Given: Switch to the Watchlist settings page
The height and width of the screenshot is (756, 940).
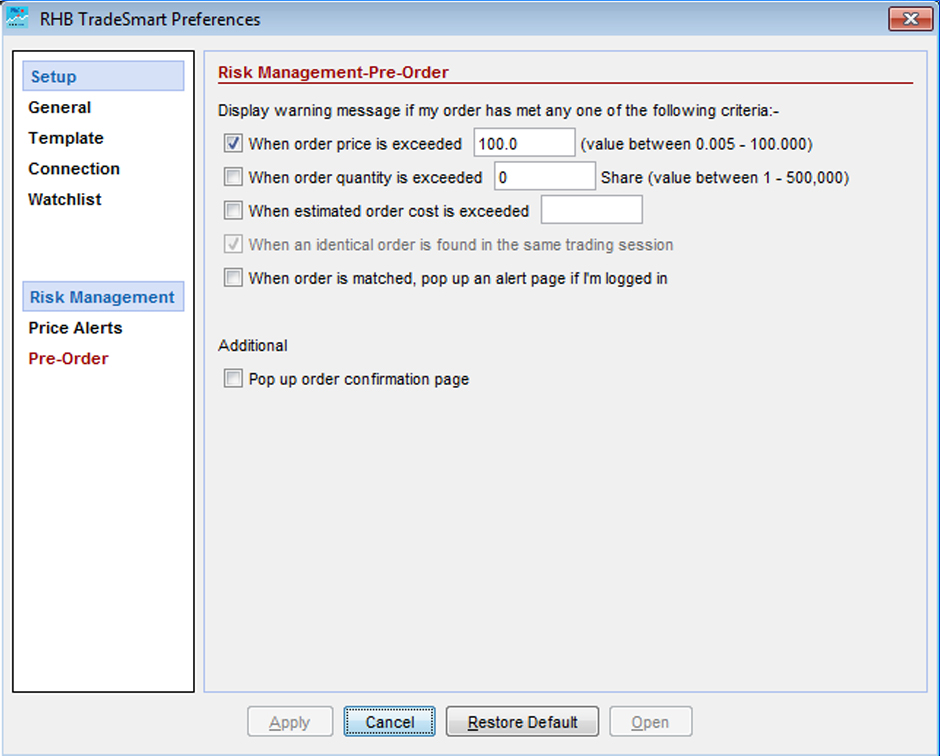Looking at the screenshot, I should click(x=65, y=199).
